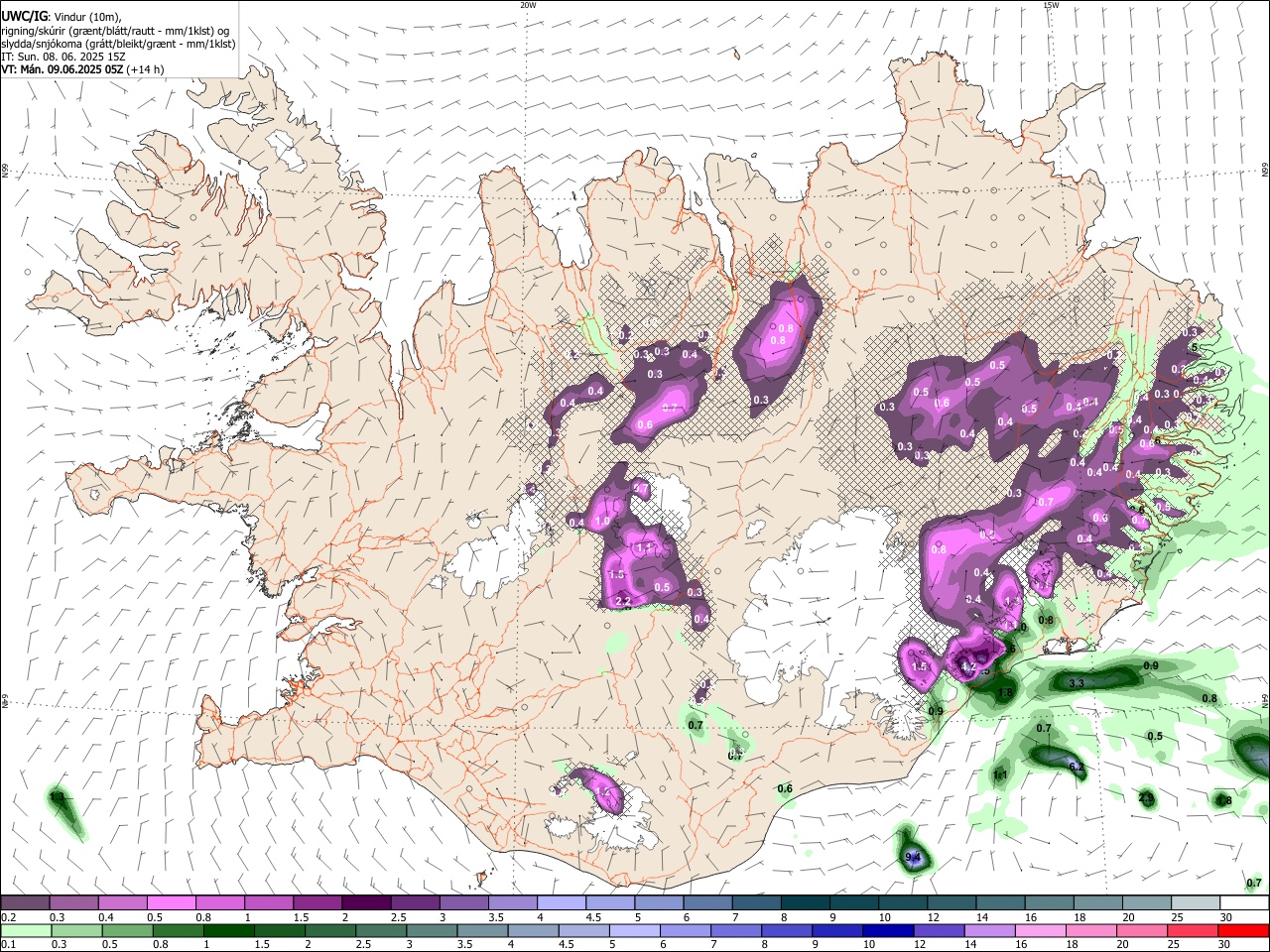Screen dimensions: 1270x952
Task: Click the '0.2' label on the snow scale
Action: tap(8, 917)
